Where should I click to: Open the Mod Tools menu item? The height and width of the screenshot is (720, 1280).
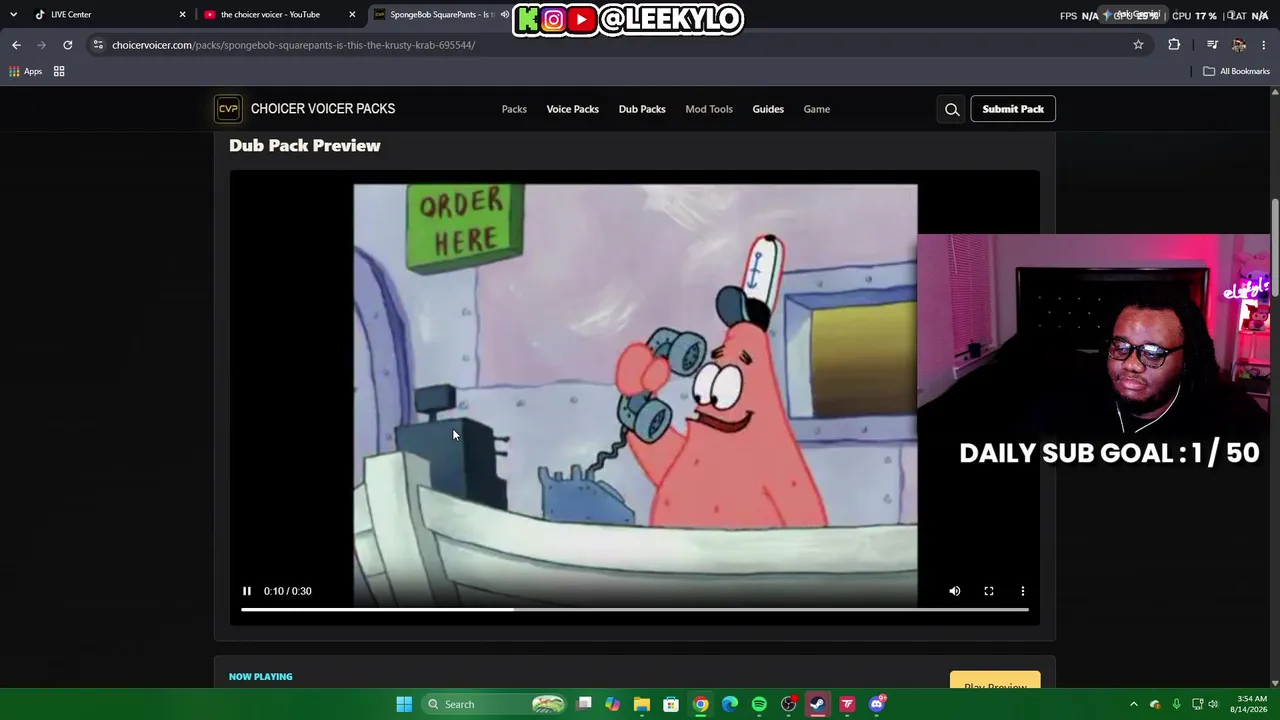point(709,109)
